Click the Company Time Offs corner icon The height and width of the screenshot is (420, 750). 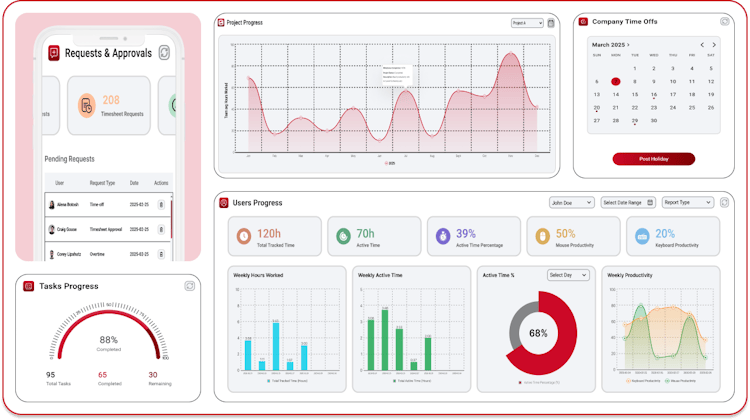[725, 21]
